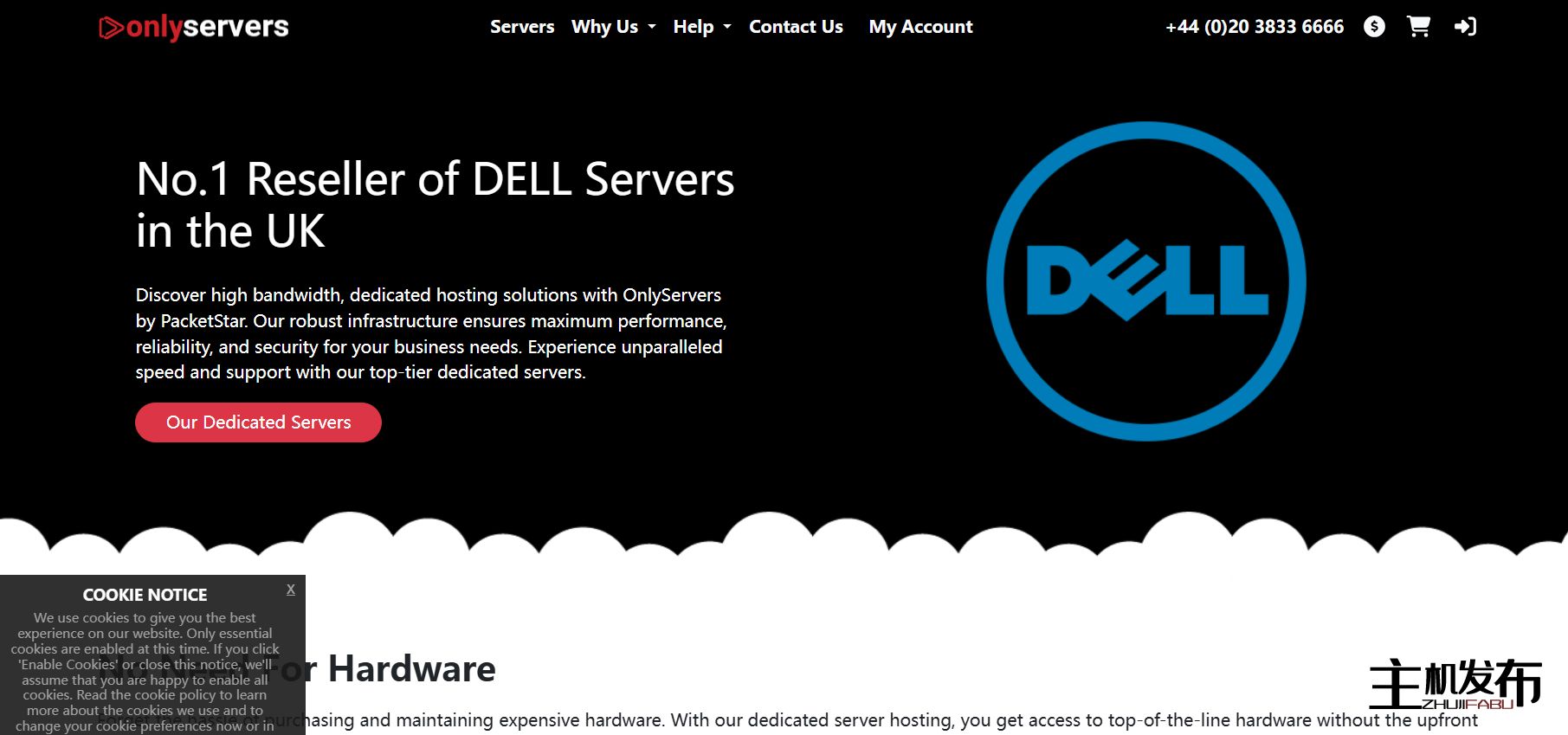Click the large Dell logo image

pyautogui.click(x=1146, y=281)
